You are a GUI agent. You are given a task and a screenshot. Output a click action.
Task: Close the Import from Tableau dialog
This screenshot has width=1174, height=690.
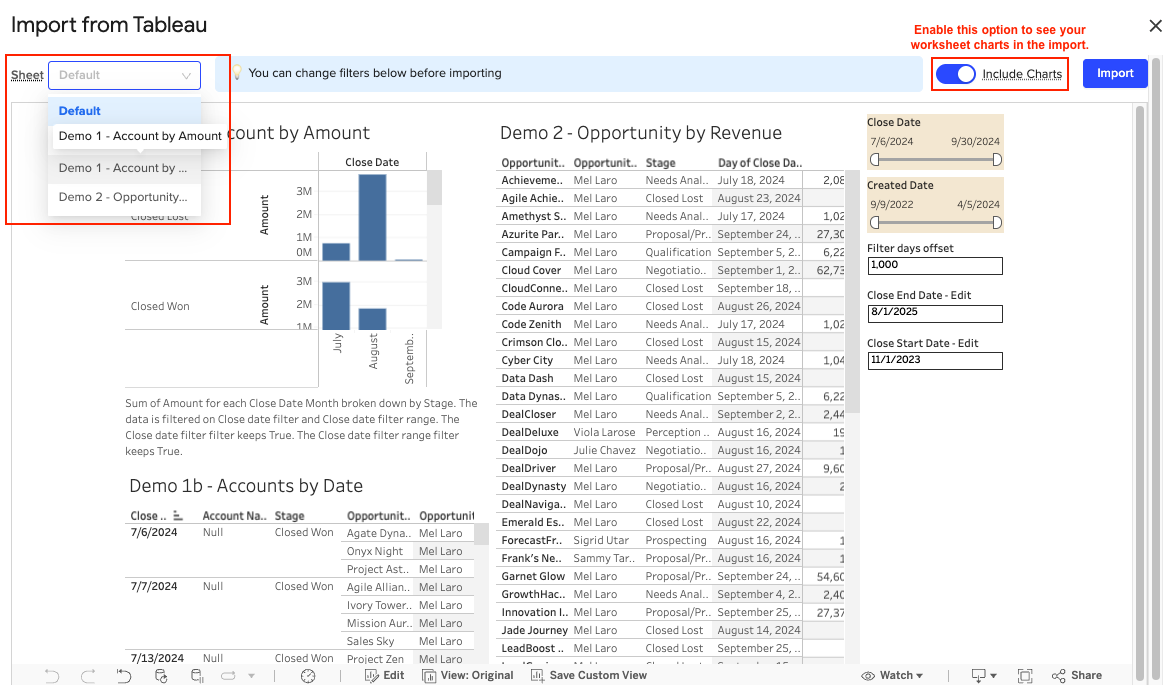click(x=1155, y=26)
